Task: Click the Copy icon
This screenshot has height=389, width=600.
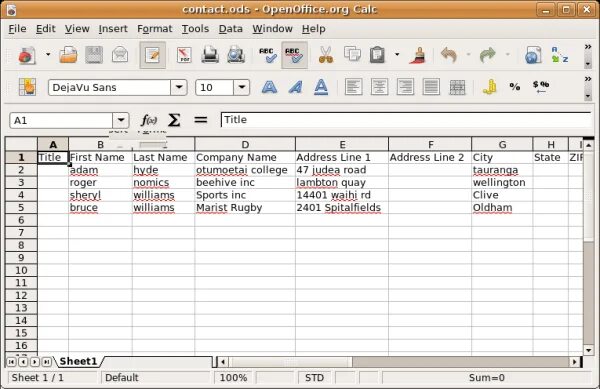Action: pos(352,55)
